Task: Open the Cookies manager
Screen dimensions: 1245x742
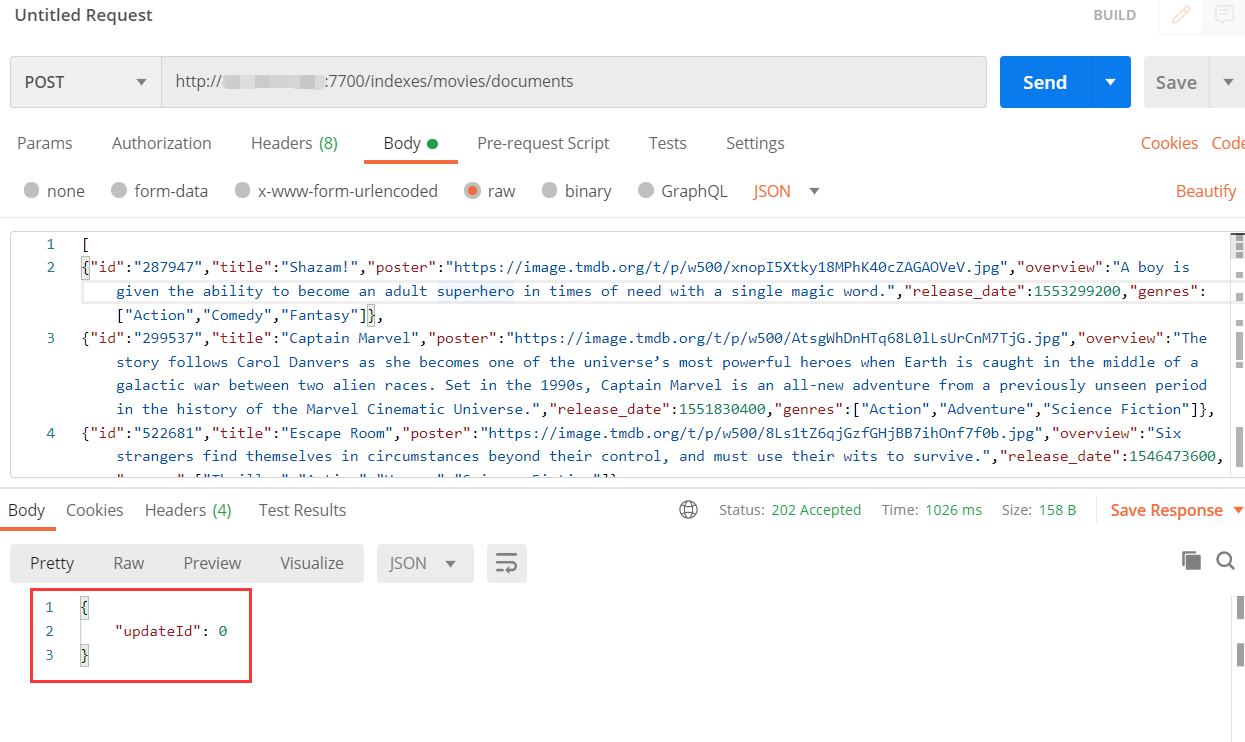Action: (x=1169, y=143)
